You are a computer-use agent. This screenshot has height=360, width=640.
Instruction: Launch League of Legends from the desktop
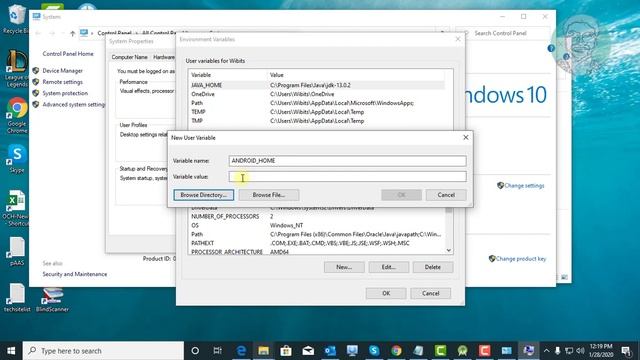pos(16,68)
